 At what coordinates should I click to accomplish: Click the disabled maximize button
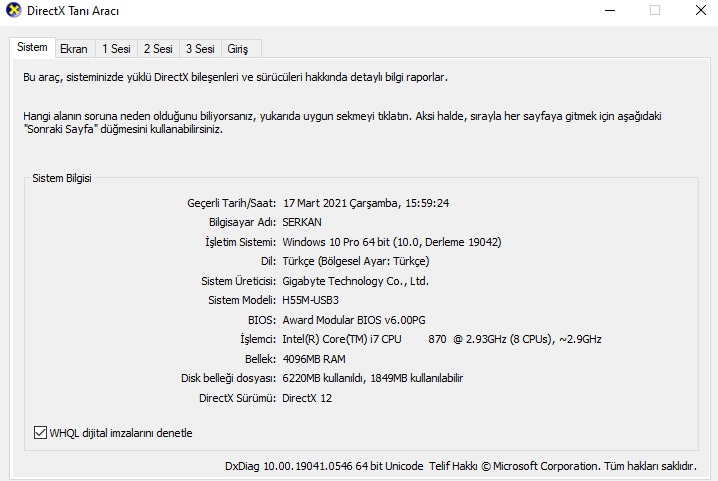pos(655,10)
